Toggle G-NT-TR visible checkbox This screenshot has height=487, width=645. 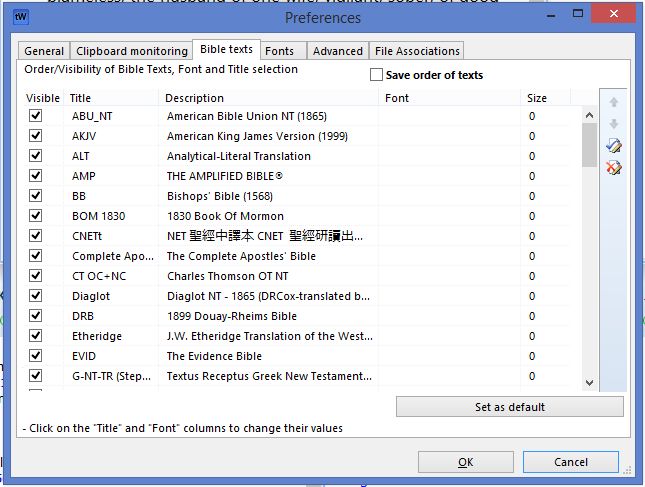click(x=35, y=376)
